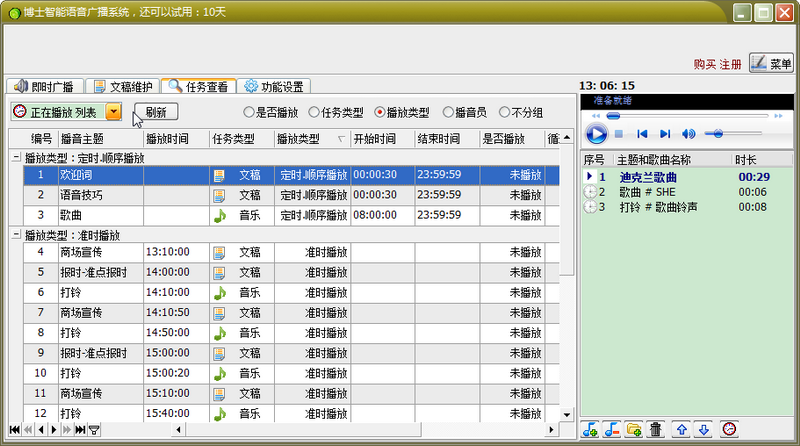This screenshot has width=800, height=446.
Task: Click the Play button in media player
Action: tap(596, 134)
